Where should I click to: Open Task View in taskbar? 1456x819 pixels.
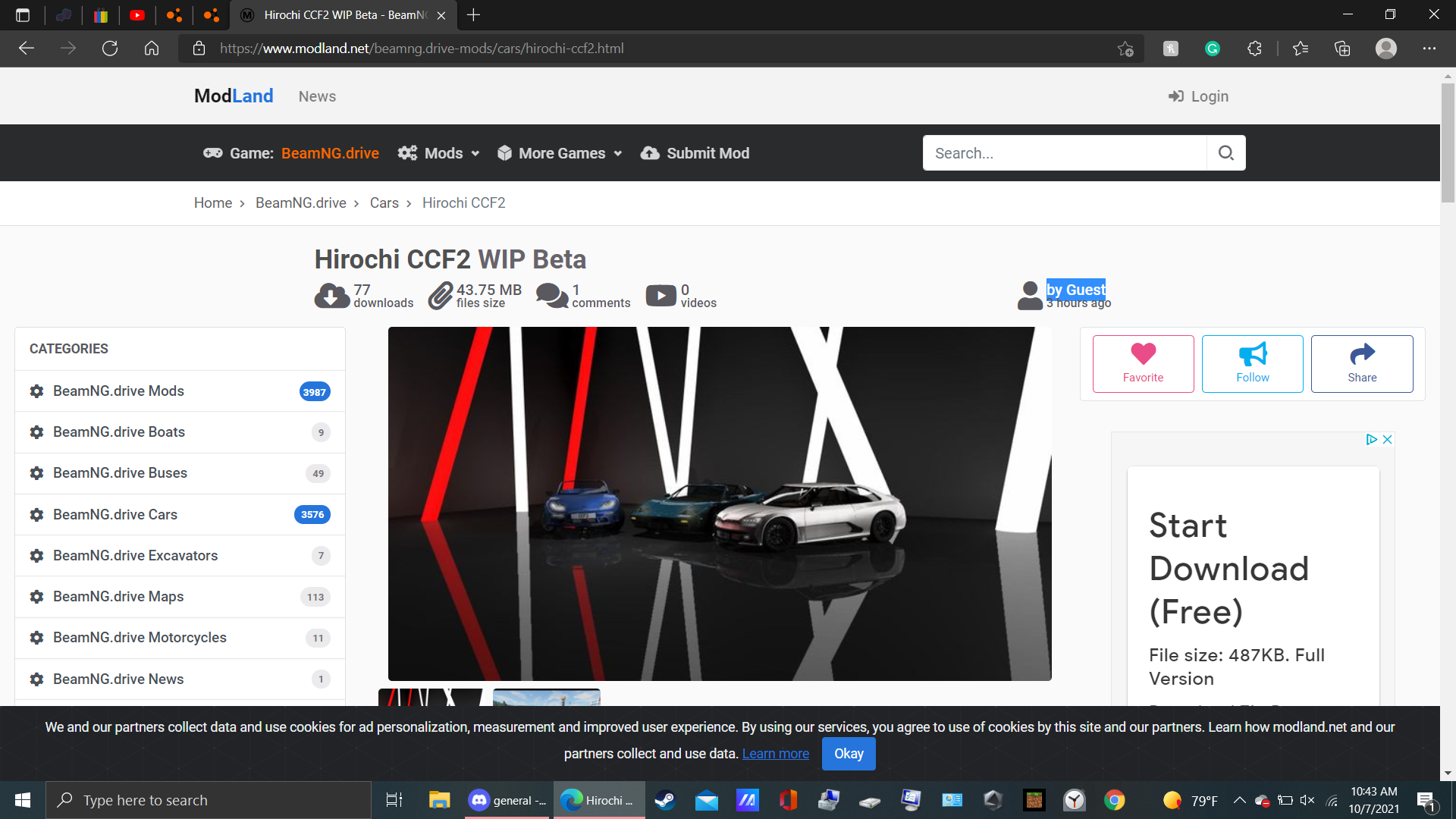[394, 801]
